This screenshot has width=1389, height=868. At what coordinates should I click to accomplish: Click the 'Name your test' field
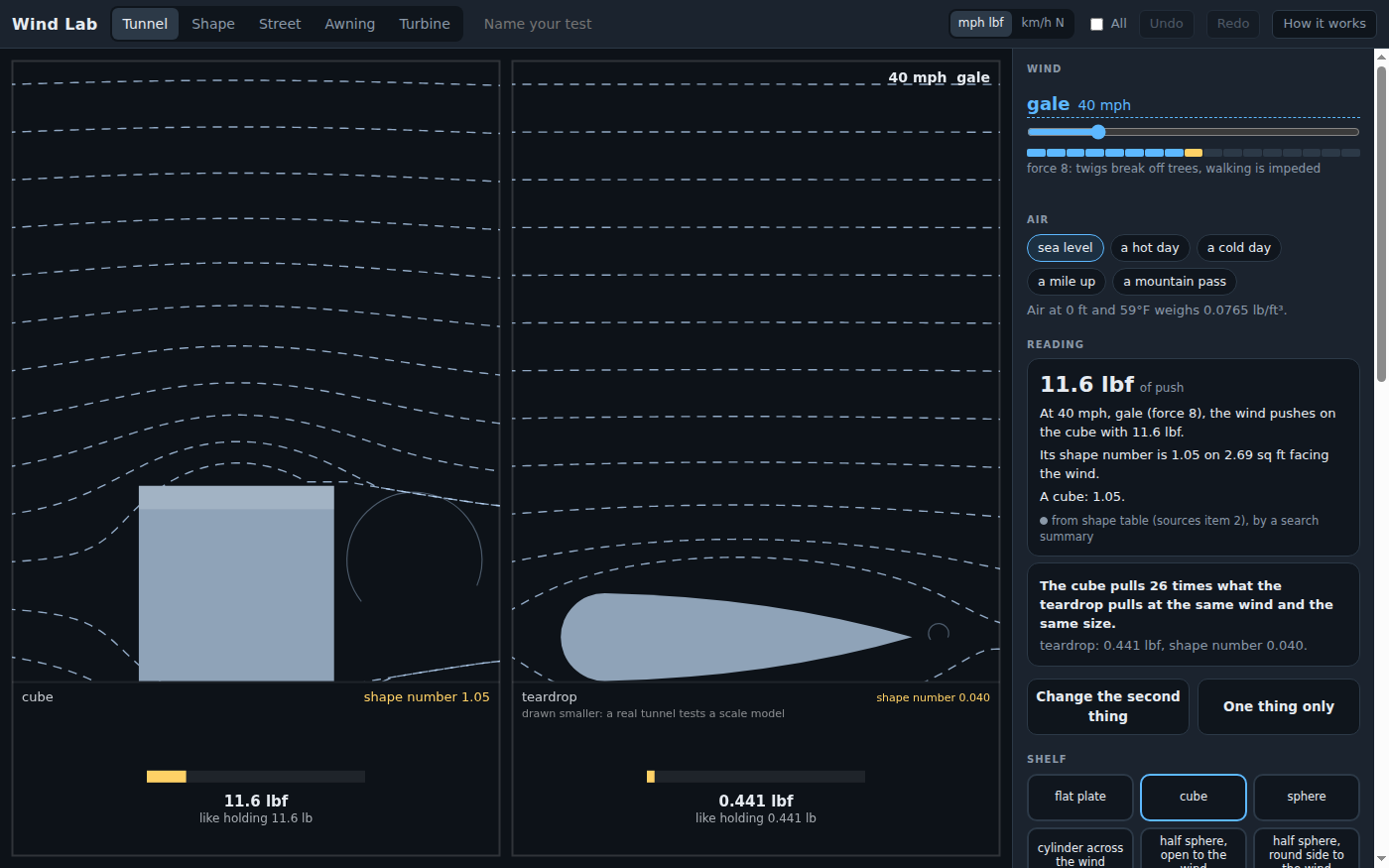point(704,24)
